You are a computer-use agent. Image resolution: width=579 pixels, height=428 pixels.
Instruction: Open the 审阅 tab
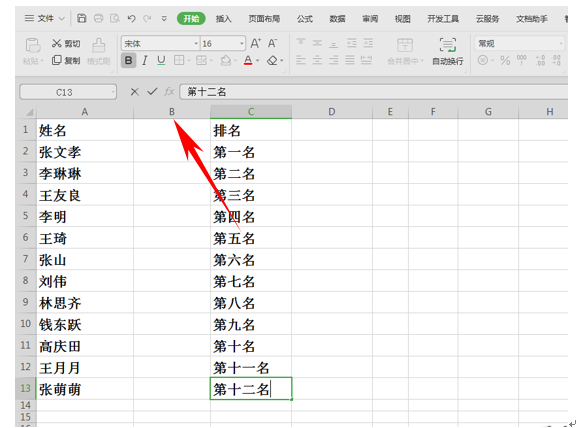click(370, 18)
